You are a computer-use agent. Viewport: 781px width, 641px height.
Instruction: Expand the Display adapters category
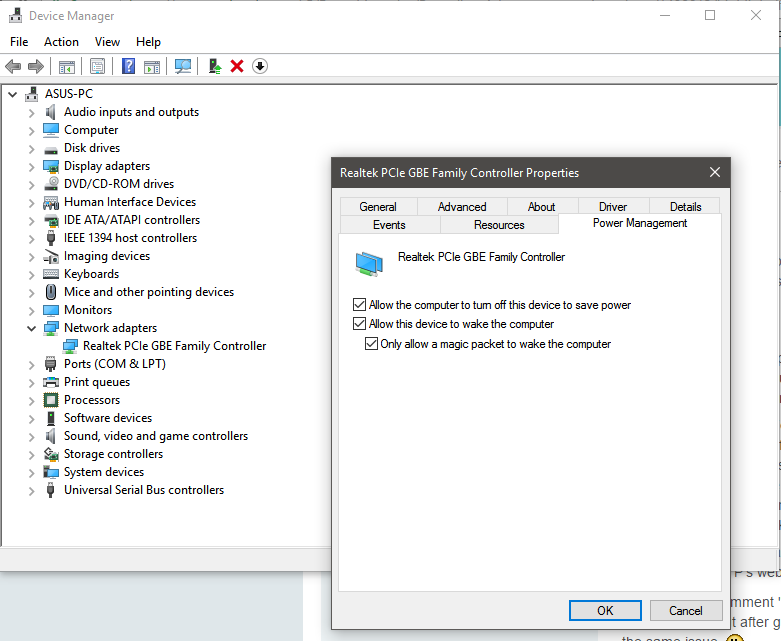click(x=31, y=167)
